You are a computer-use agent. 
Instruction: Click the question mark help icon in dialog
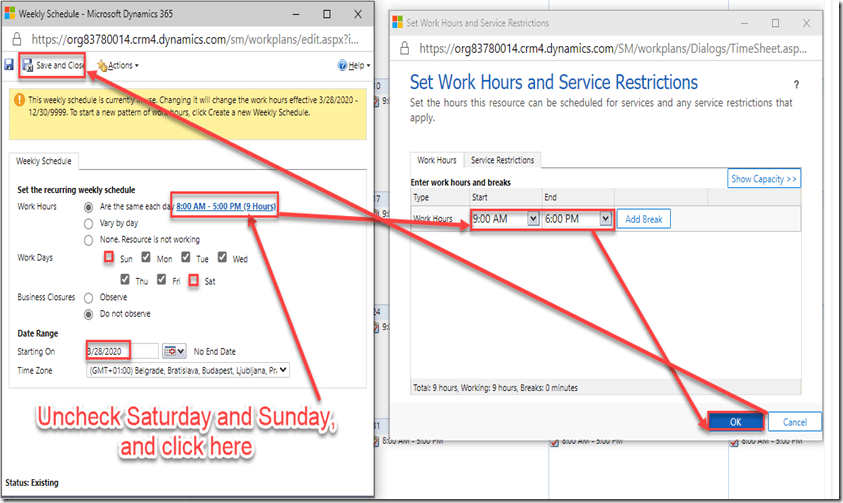point(796,86)
